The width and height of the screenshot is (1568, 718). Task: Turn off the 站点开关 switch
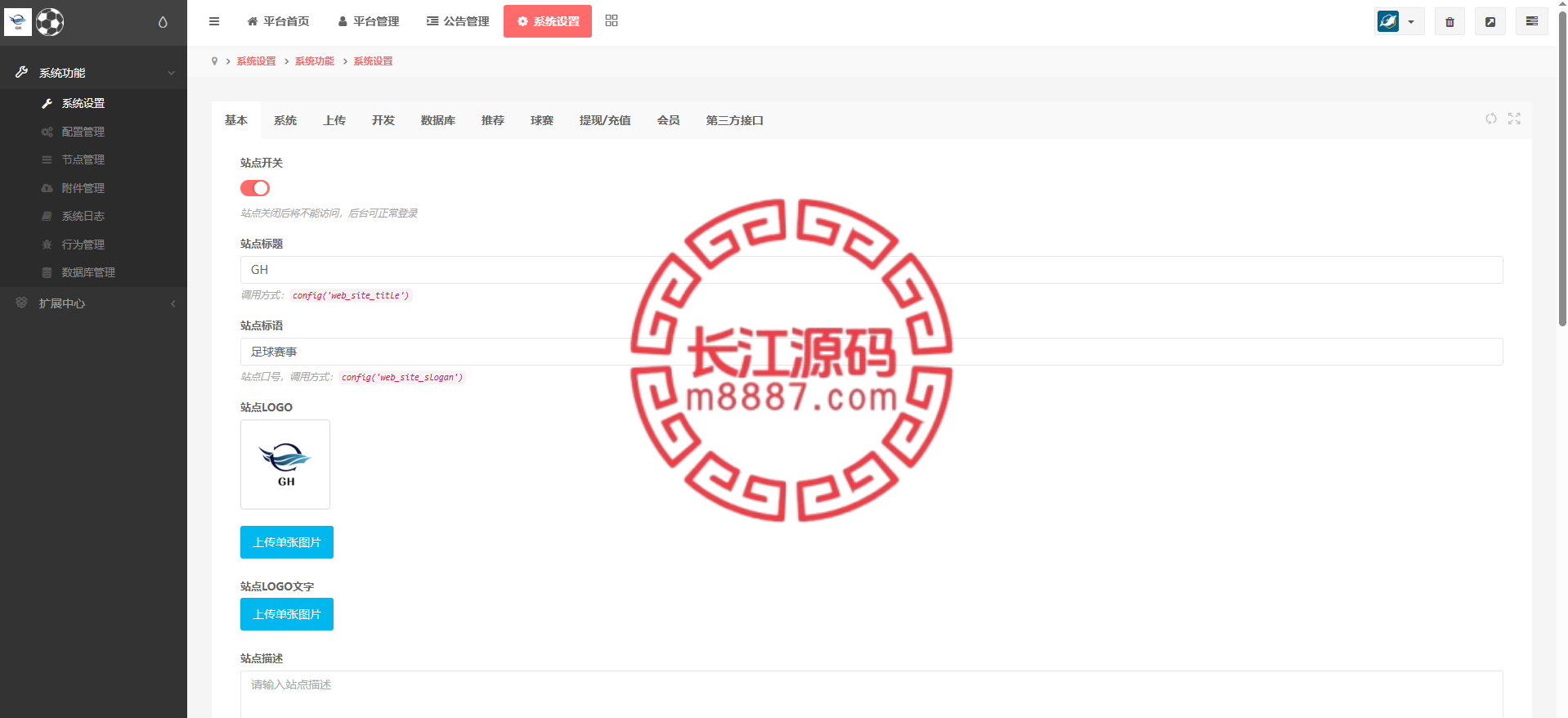(255, 188)
